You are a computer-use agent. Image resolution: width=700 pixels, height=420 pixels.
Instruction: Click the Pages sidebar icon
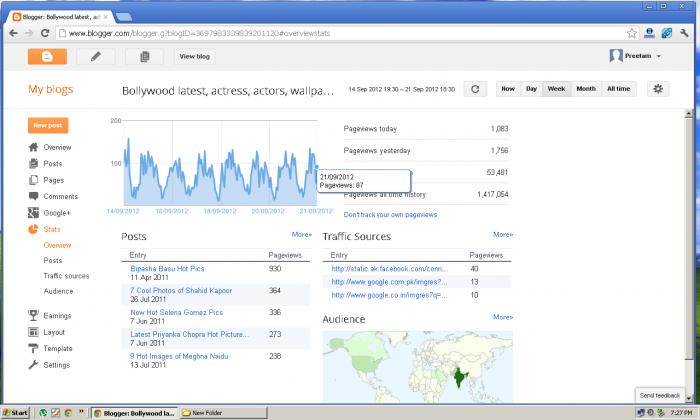tap(33, 180)
